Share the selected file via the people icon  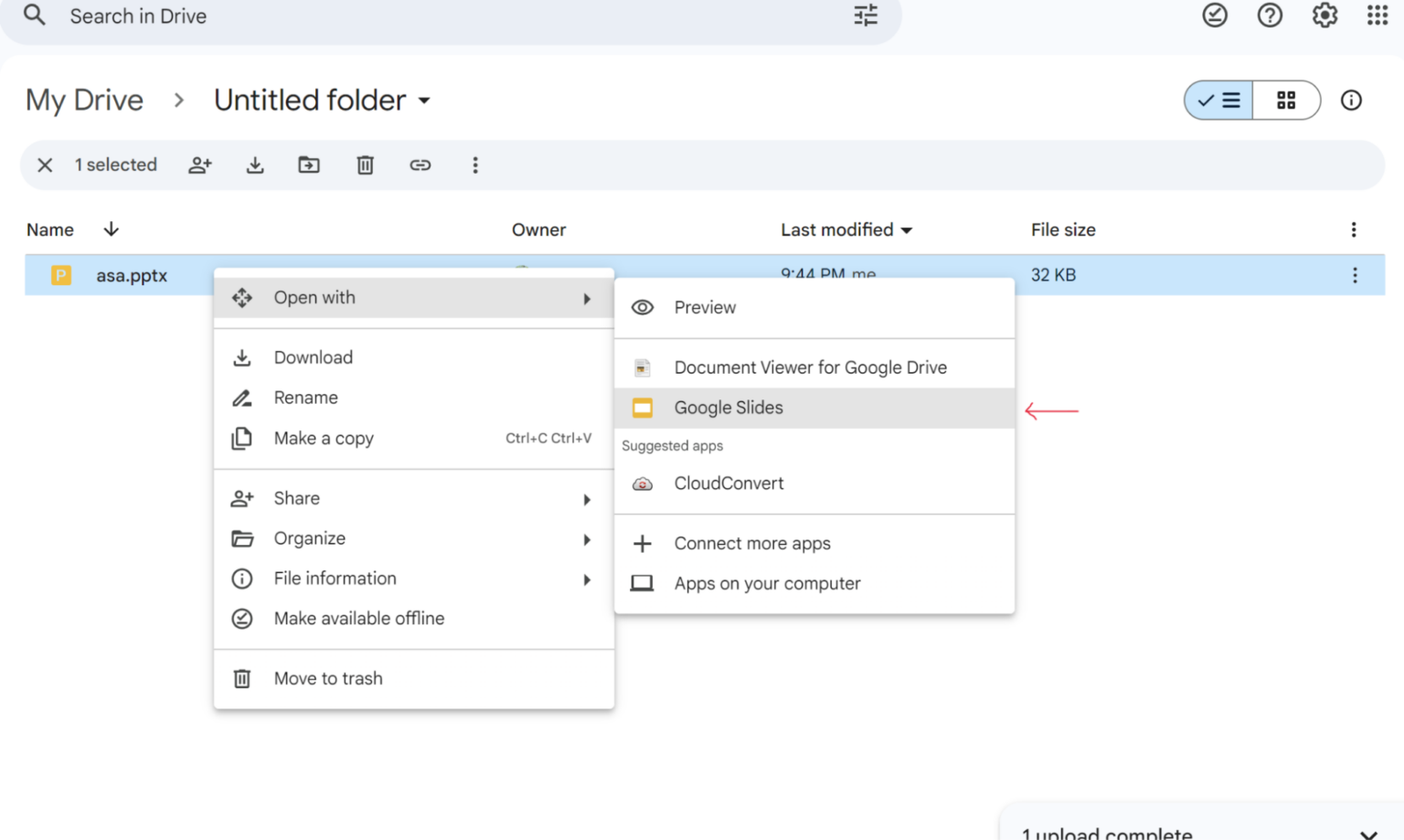[x=200, y=165]
